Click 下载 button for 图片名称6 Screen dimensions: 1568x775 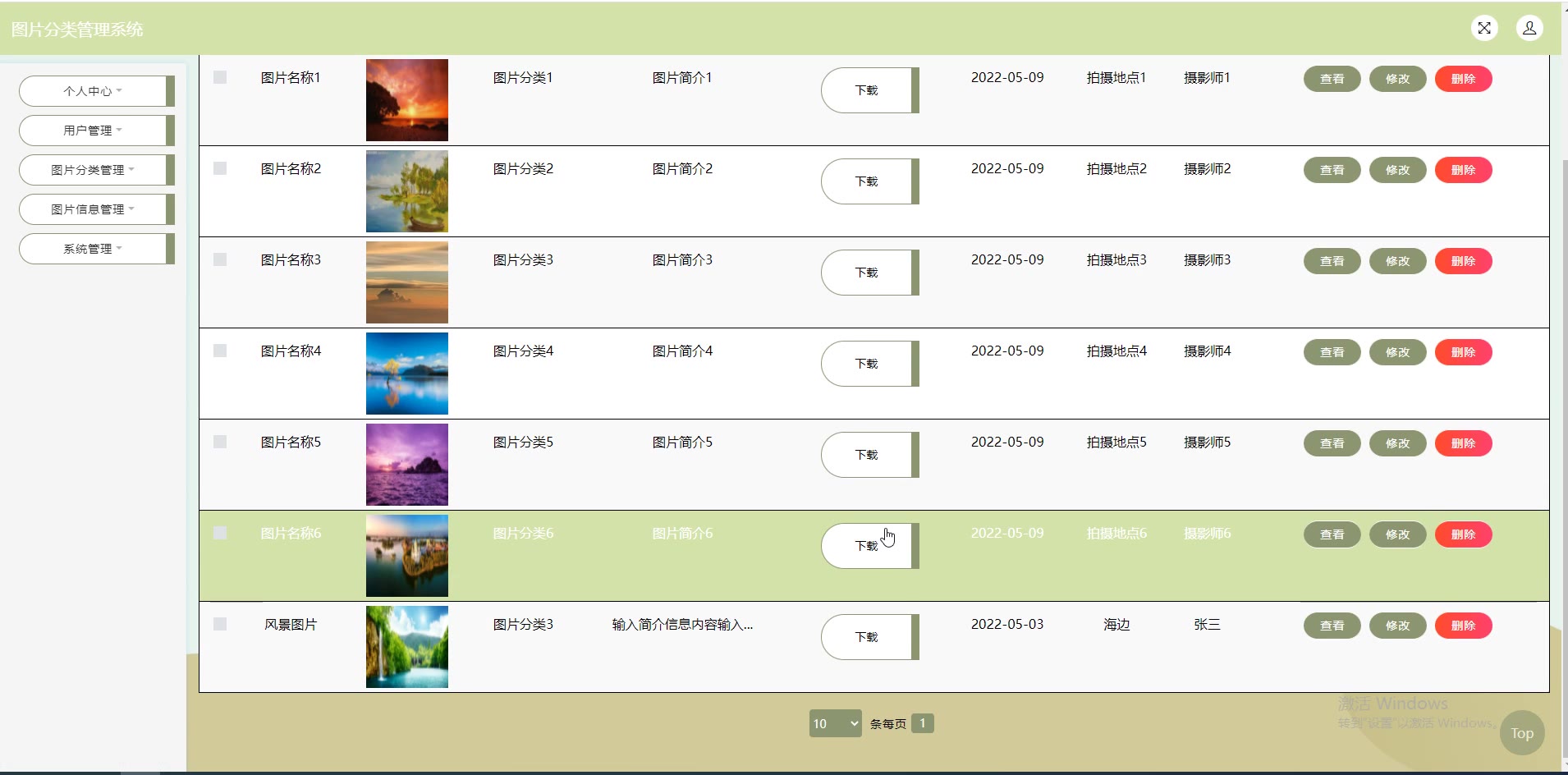point(869,546)
